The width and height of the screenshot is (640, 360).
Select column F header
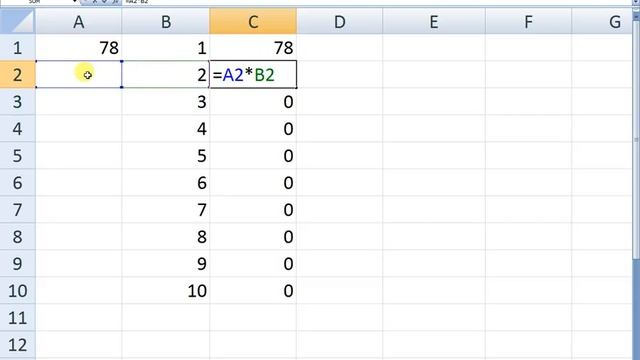(528, 21)
